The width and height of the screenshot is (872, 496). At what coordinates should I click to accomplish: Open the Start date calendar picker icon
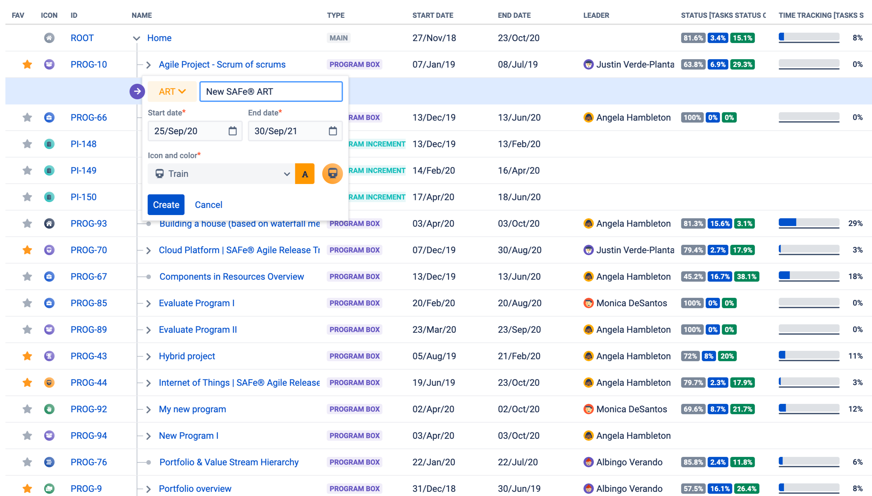pos(232,131)
